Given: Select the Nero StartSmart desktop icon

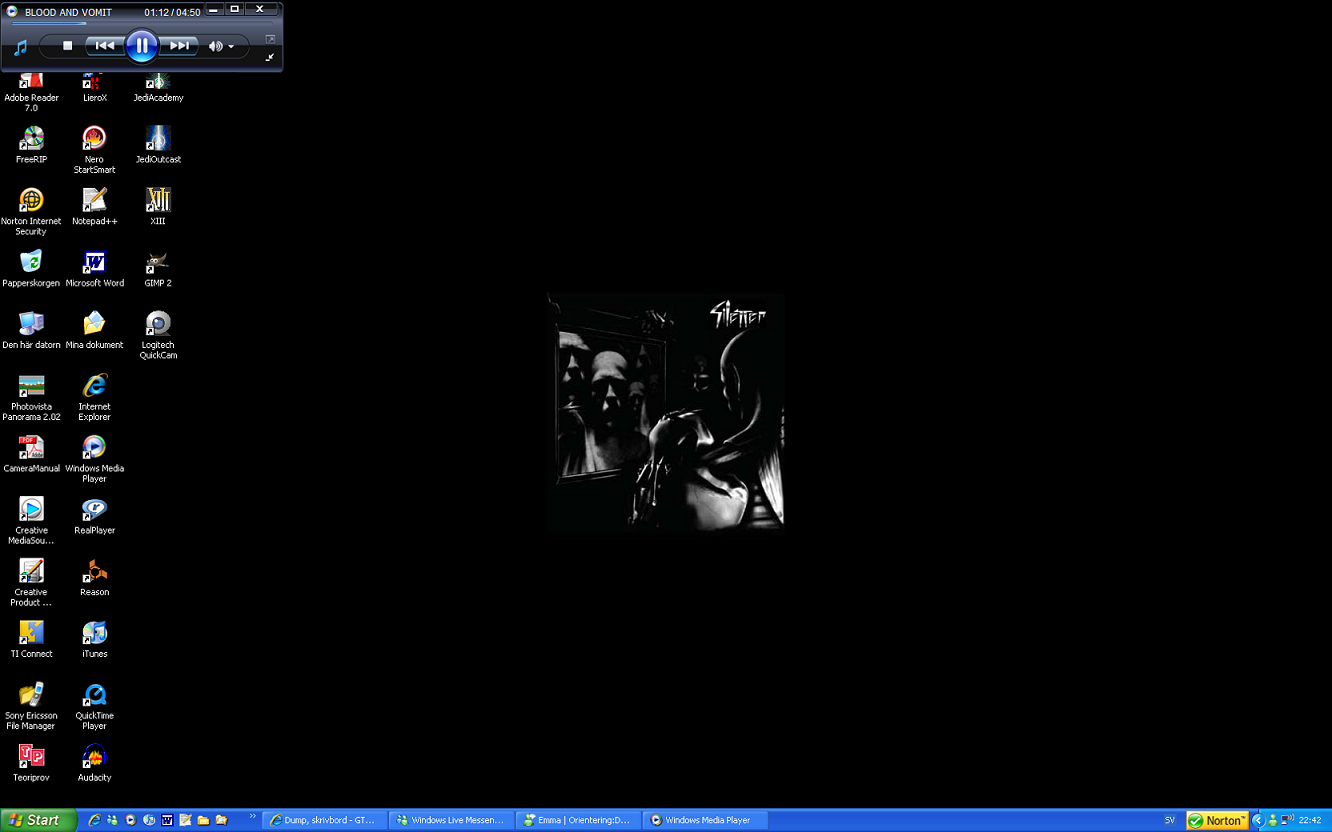Looking at the screenshot, I should 94,150.
